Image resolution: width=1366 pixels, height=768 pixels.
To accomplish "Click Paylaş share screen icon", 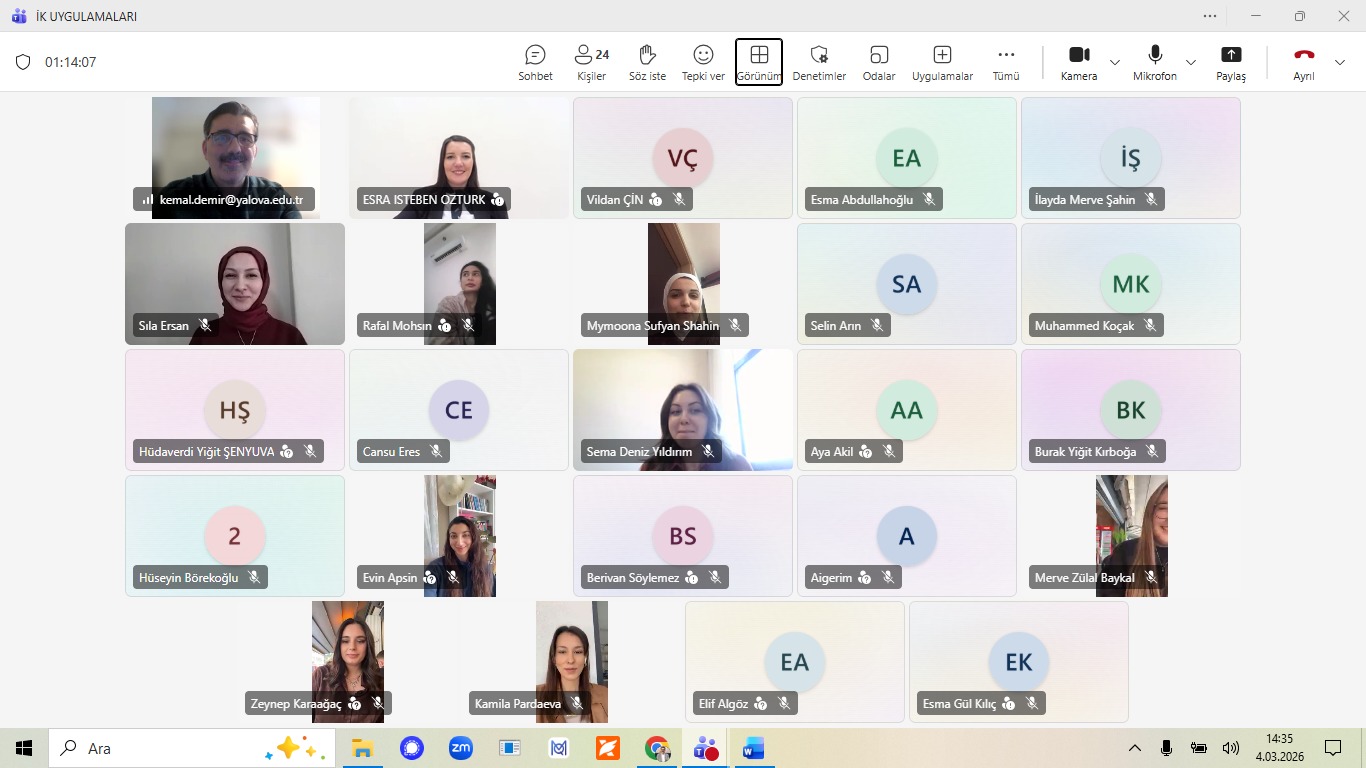I will point(1231,62).
